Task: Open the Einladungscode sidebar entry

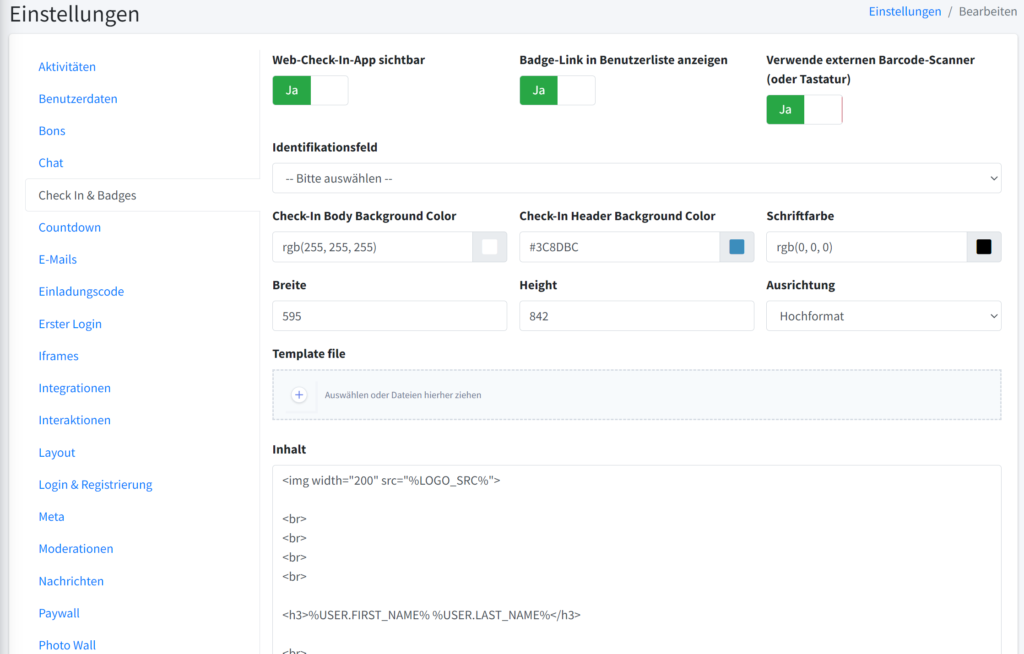Action: tap(81, 292)
